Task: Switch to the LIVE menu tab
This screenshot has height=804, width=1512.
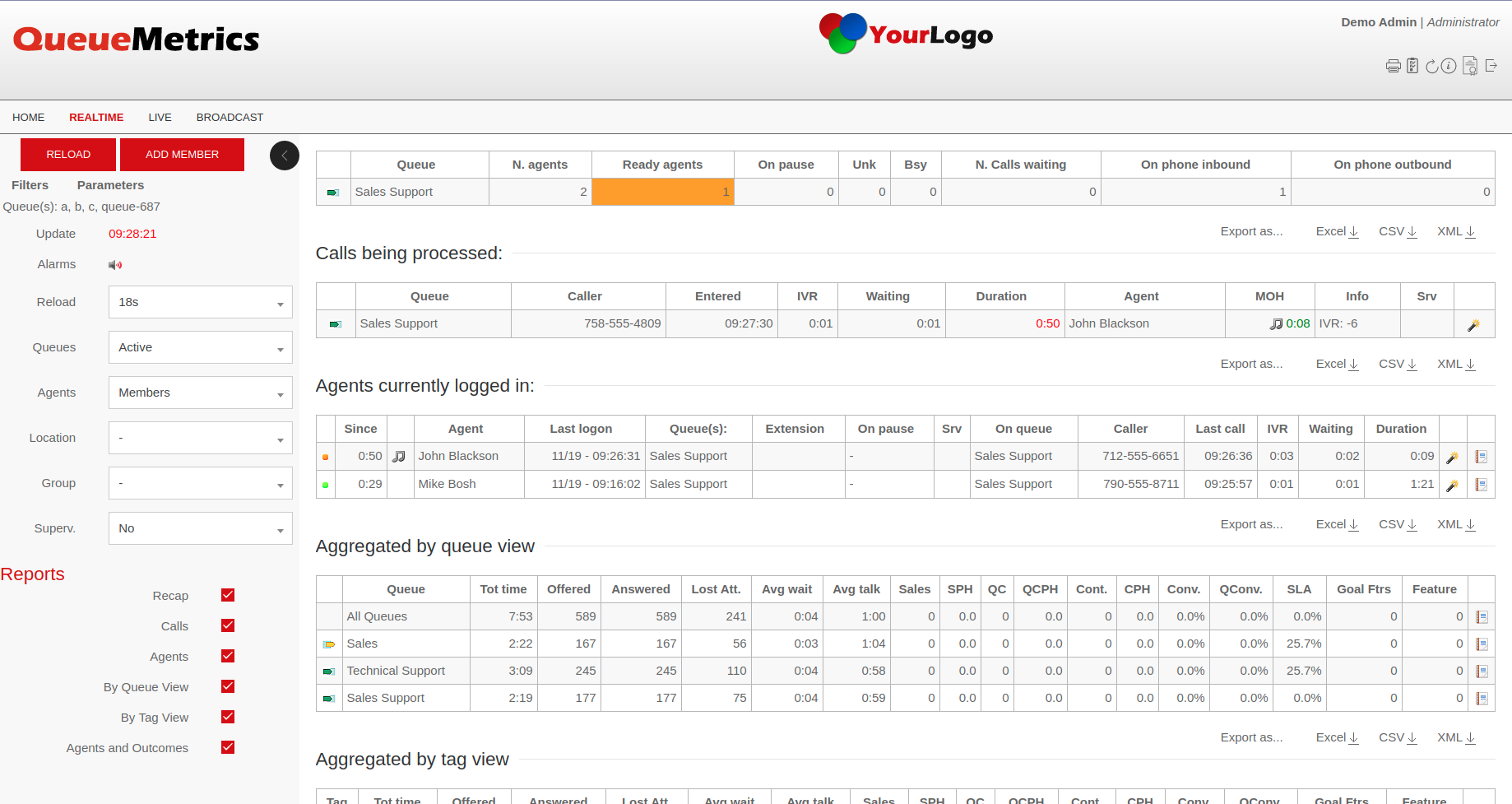Action: (x=160, y=118)
